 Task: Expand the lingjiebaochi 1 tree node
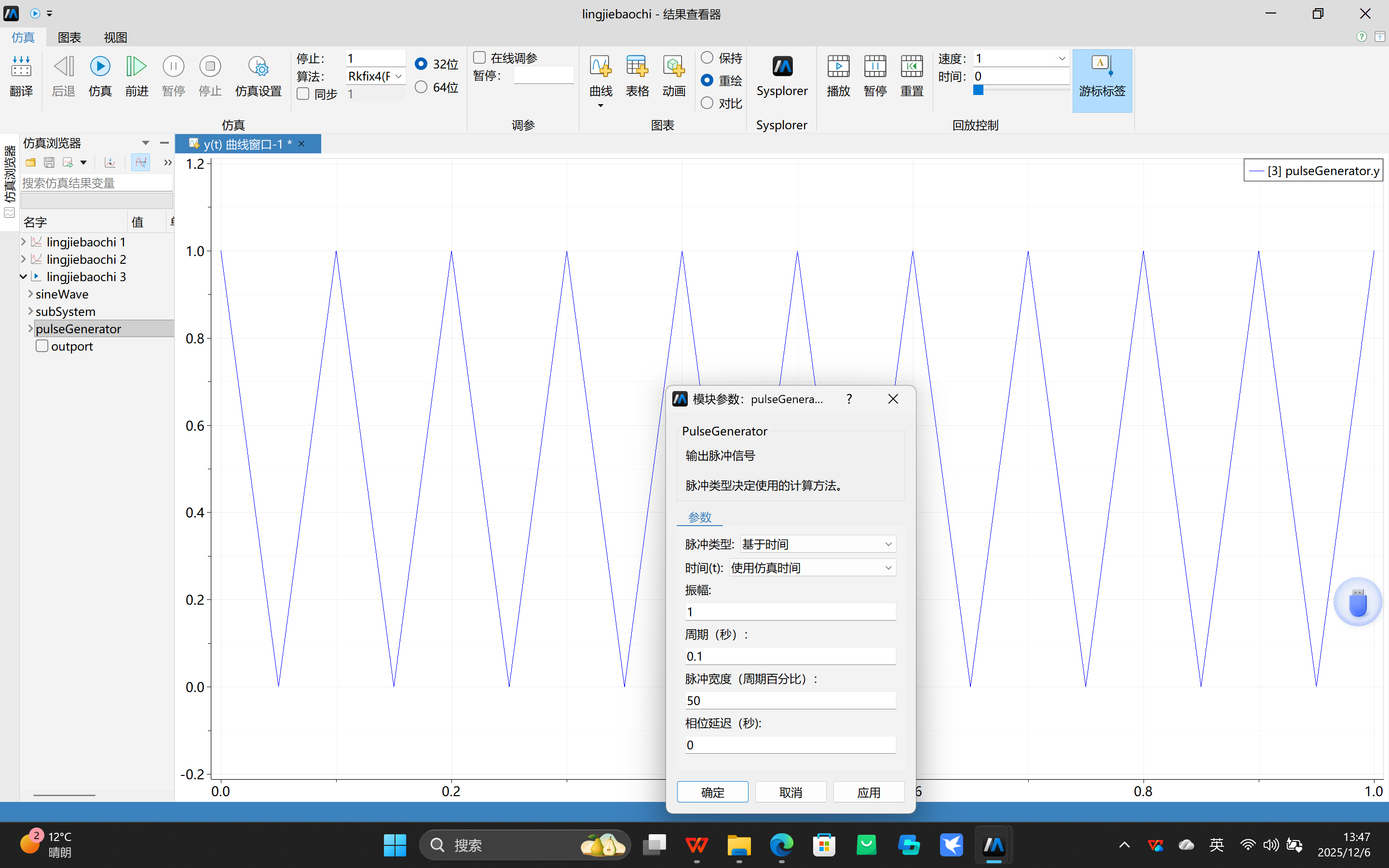click(x=24, y=242)
